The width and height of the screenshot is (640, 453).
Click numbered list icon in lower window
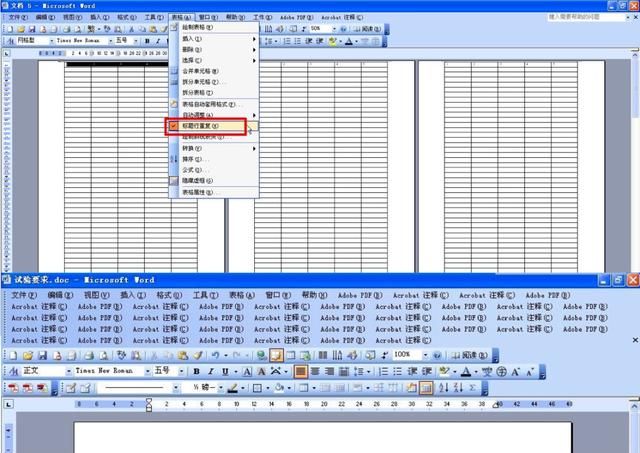click(383, 371)
